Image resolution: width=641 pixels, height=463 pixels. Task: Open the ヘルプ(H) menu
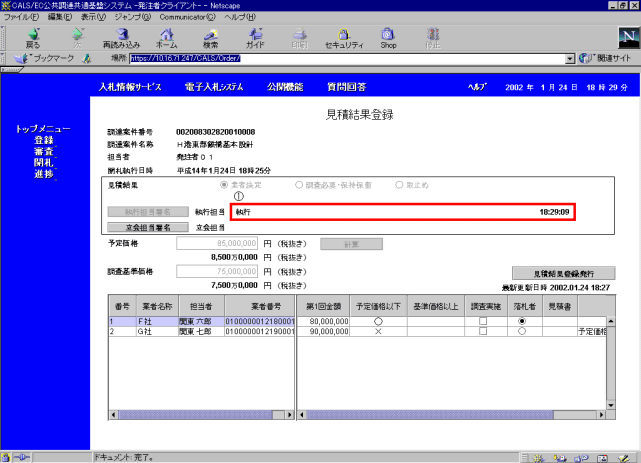point(240,17)
